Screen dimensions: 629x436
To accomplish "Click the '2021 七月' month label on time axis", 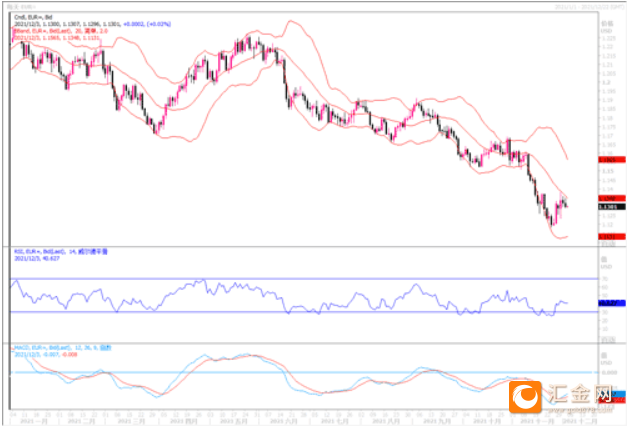I will tap(333, 422).
